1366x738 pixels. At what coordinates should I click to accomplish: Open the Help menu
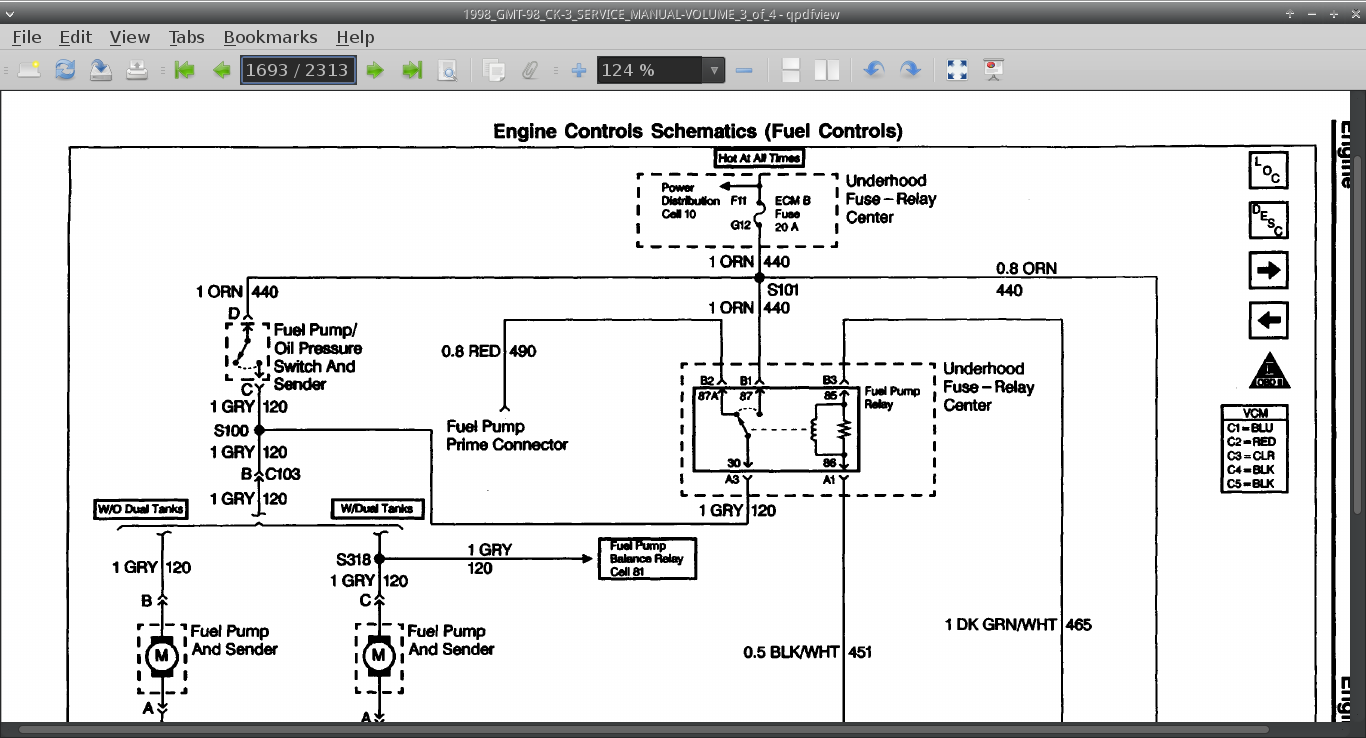pyautogui.click(x=355, y=37)
